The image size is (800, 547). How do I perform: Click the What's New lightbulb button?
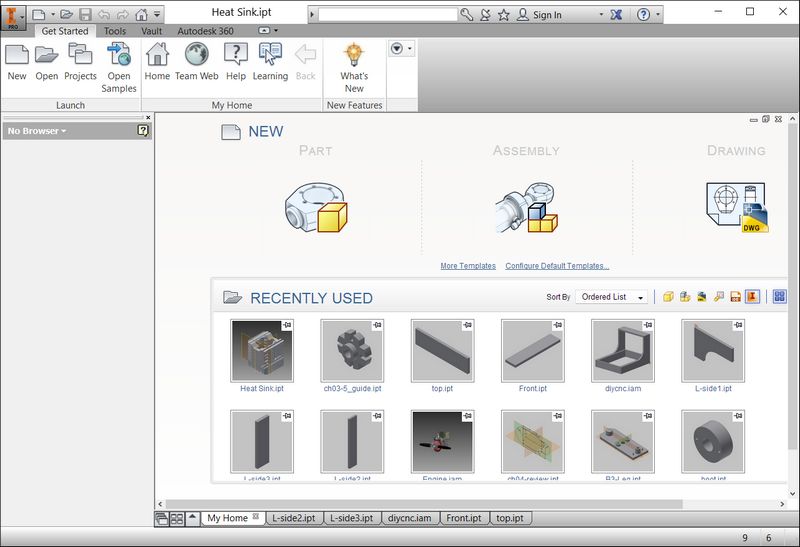point(354,68)
